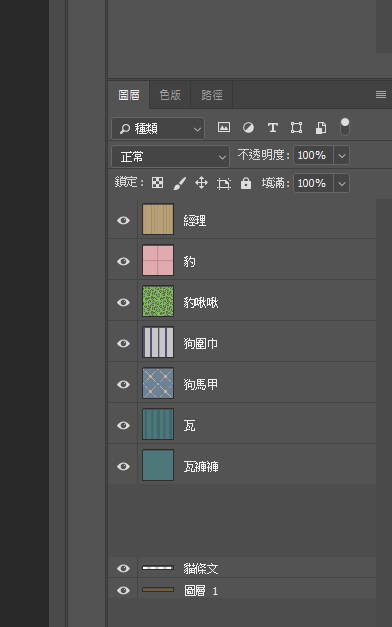Select 豹啾啾 green leopard thumbnail
The image size is (392, 627).
tap(158, 301)
